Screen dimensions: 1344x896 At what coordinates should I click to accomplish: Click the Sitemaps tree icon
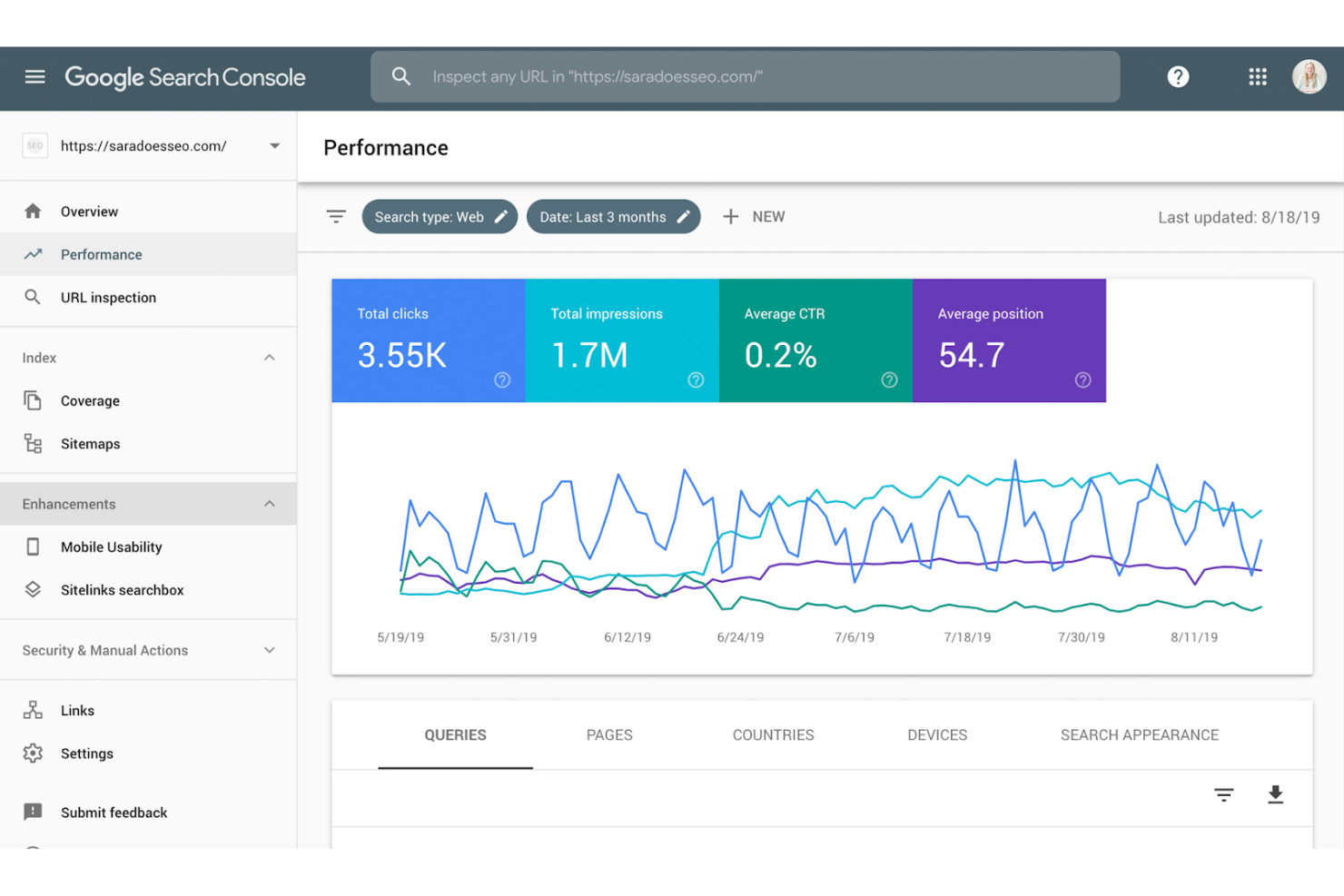33,443
